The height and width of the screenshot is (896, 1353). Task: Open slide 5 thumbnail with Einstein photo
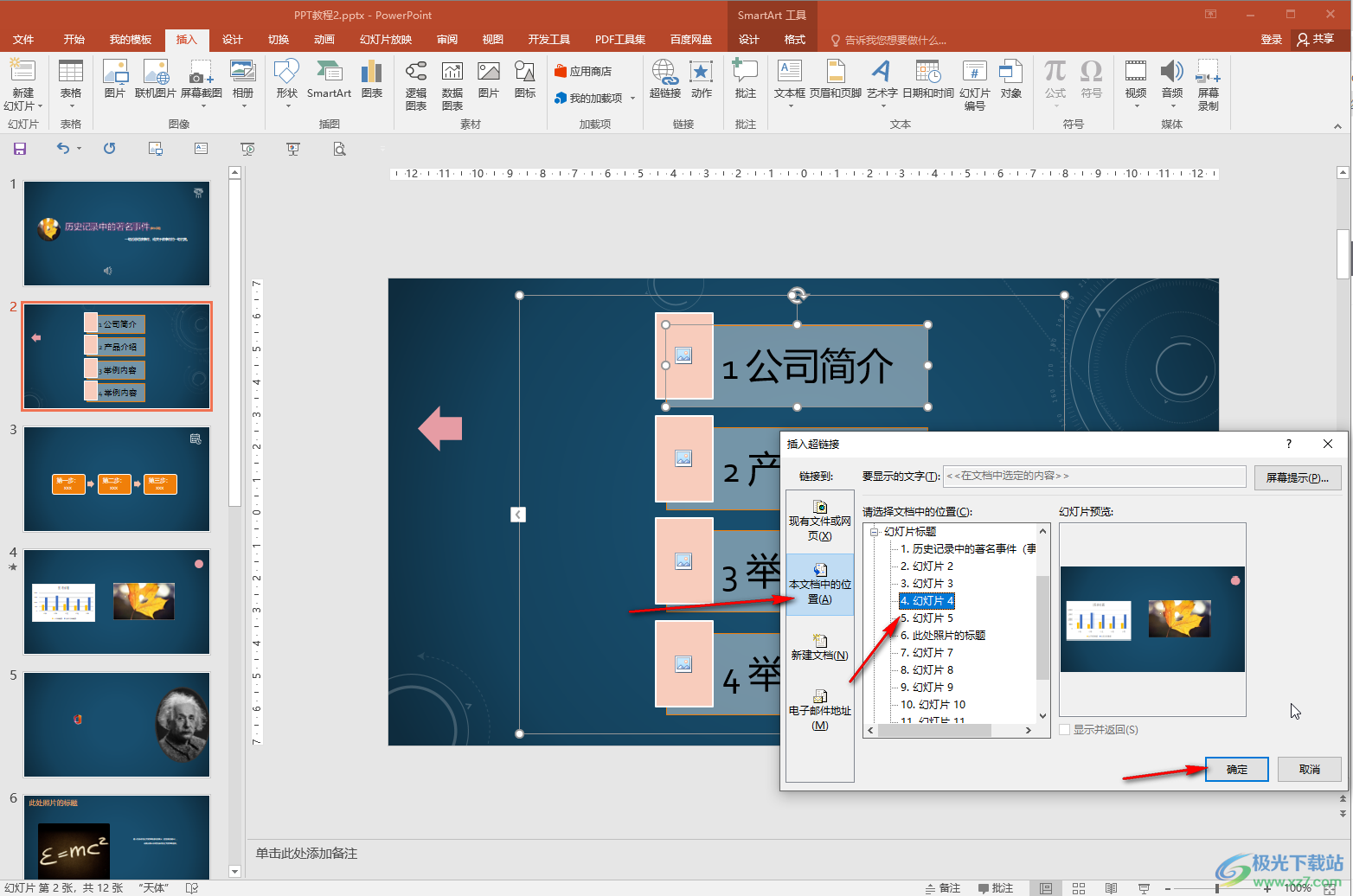tap(117, 725)
